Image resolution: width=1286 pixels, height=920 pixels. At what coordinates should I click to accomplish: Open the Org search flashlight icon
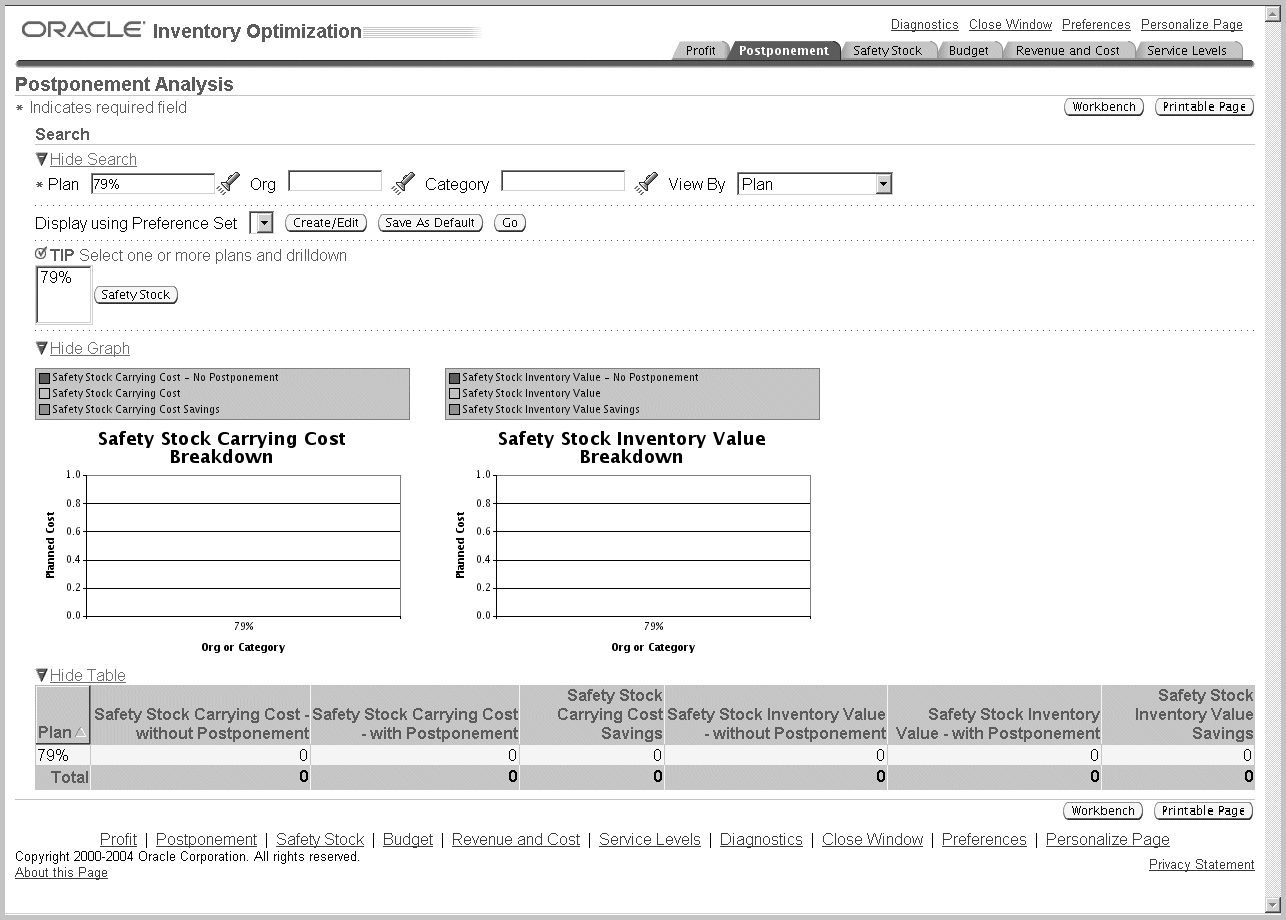403,183
